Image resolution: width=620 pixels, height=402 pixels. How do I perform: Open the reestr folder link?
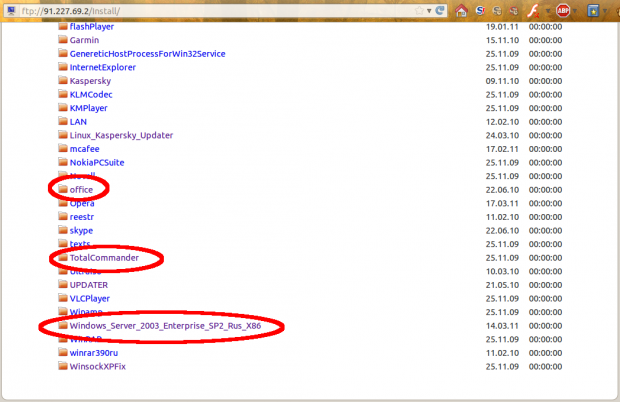coord(81,217)
